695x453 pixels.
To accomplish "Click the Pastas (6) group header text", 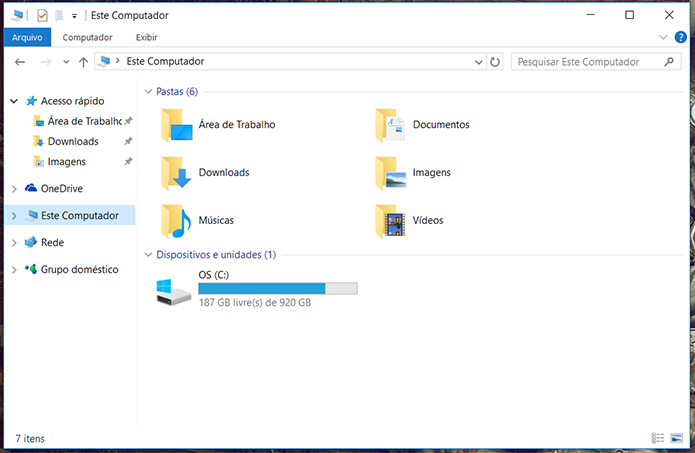I will 177,91.
